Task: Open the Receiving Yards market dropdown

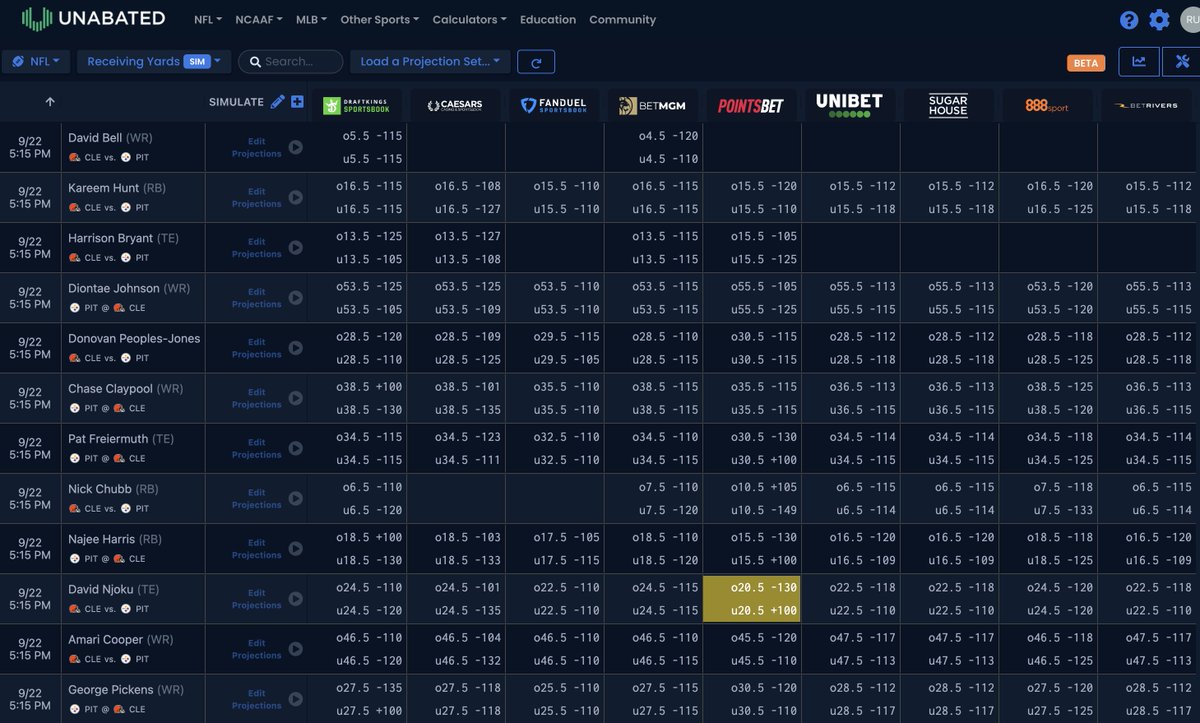Action: click(x=154, y=61)
